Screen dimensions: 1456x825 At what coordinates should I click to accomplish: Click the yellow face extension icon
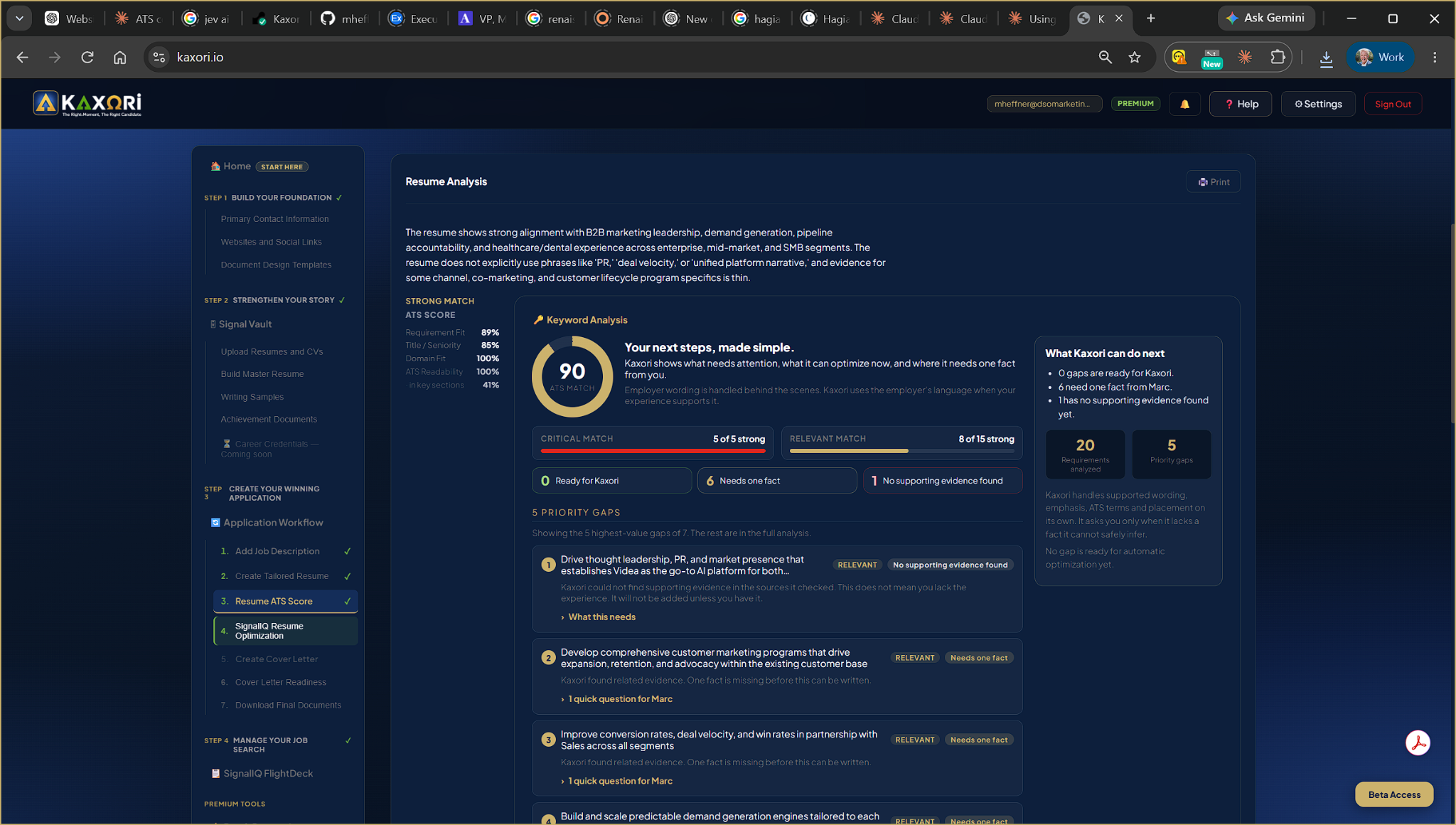[x=1179, y=58]
